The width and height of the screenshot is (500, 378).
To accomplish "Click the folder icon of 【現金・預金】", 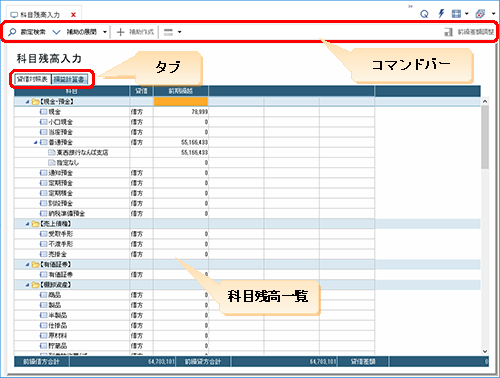I will coord(35,102).
